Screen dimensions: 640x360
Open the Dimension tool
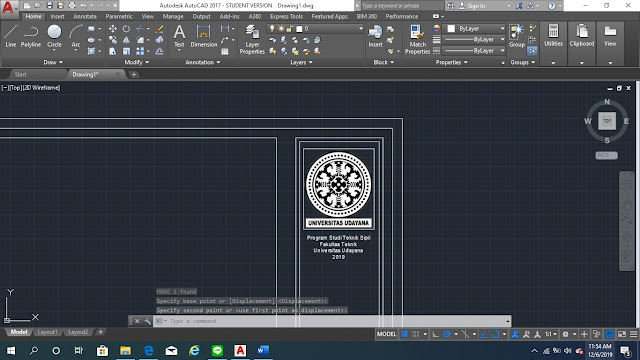203,36
